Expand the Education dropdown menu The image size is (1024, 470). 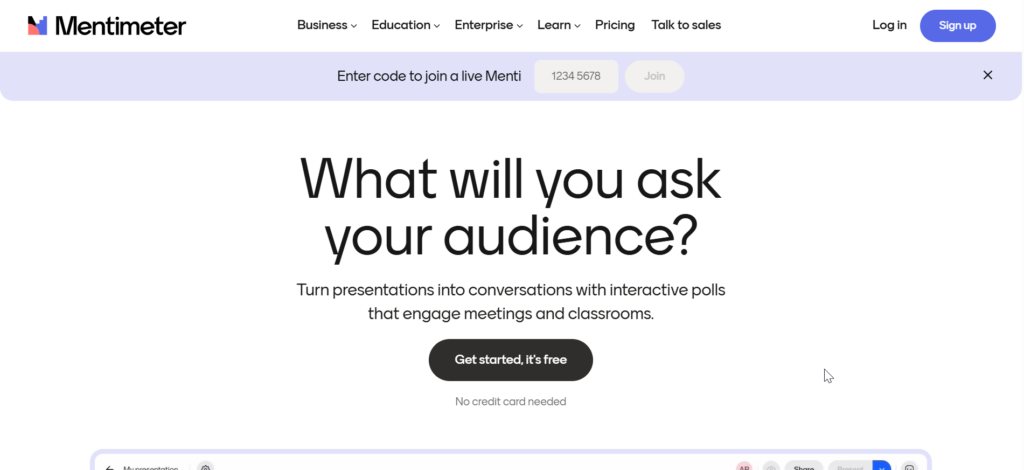click(406, 25)
